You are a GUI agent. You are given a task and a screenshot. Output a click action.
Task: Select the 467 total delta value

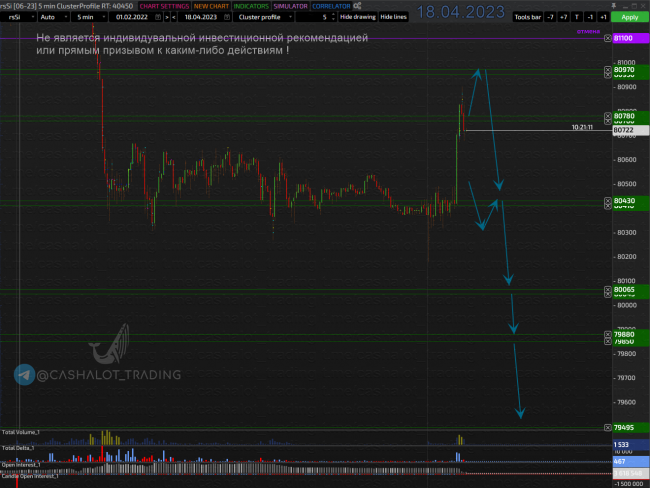pyautogui.click(x=631, y=461)
